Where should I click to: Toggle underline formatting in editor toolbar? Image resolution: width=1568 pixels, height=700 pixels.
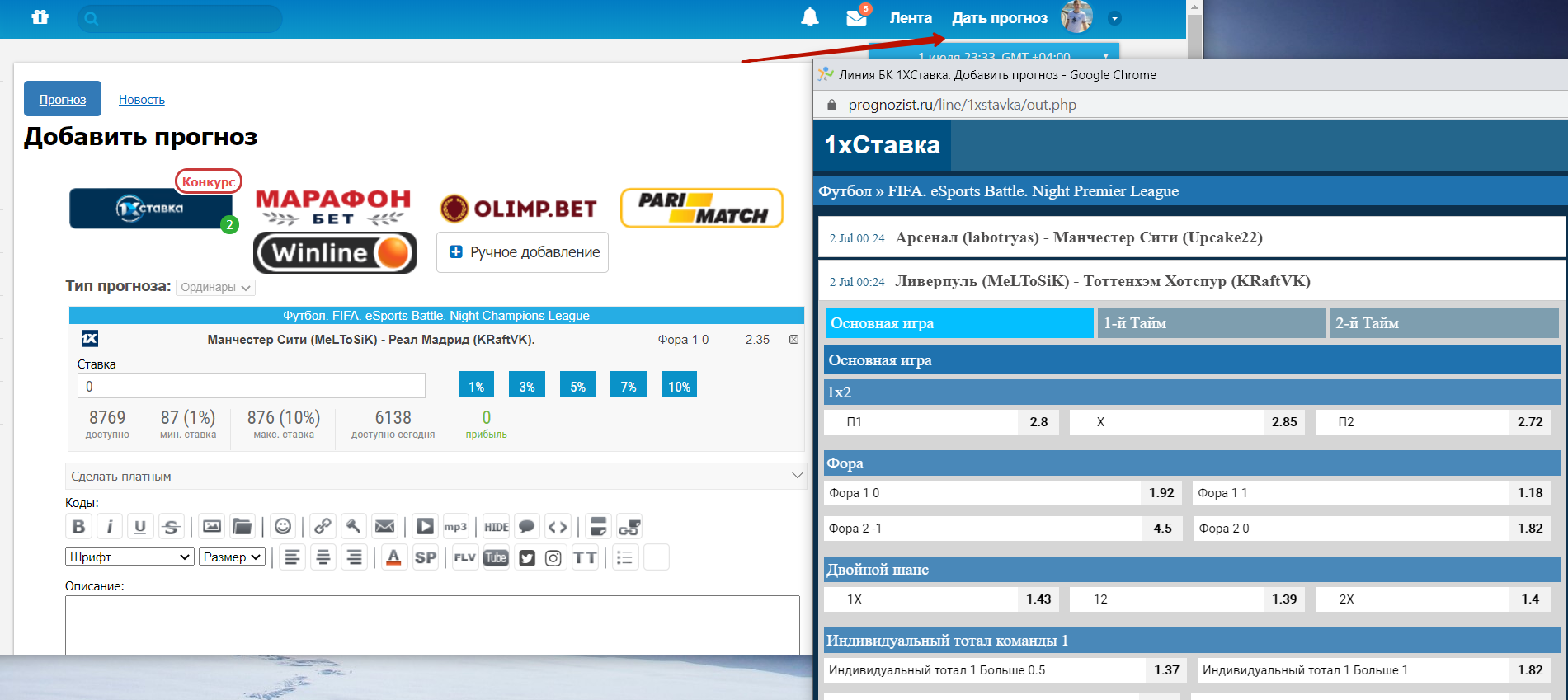(x=140, y=526)
